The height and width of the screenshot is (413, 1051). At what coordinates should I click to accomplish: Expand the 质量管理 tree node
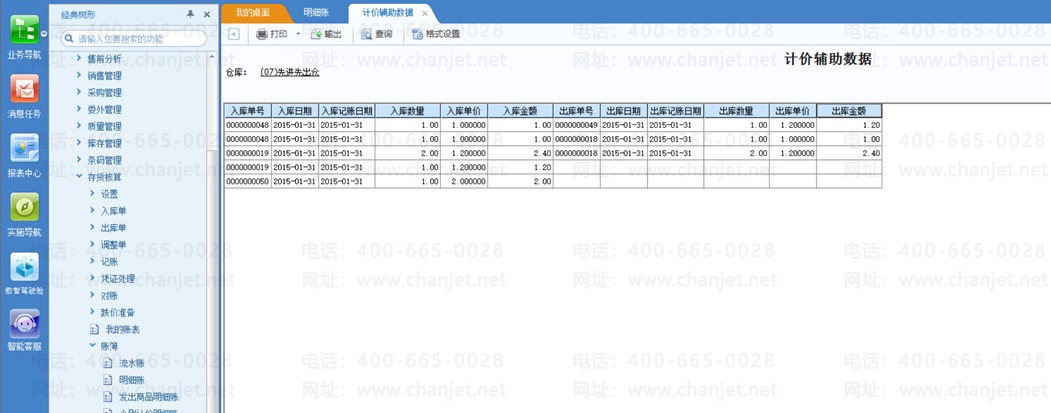79,125
